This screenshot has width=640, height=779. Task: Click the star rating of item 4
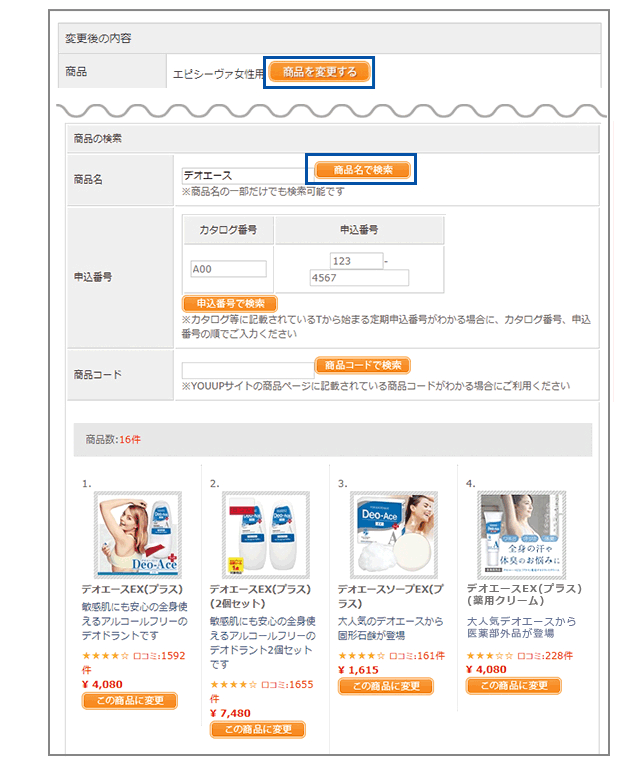click(489, 656)
